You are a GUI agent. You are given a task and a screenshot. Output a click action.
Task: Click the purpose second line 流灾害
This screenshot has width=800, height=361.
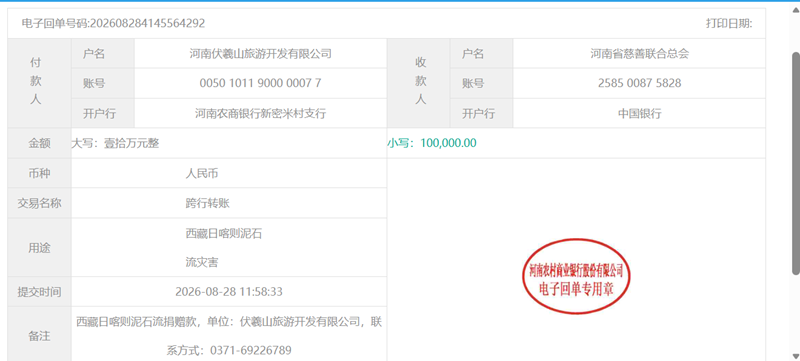pos(202,263)
